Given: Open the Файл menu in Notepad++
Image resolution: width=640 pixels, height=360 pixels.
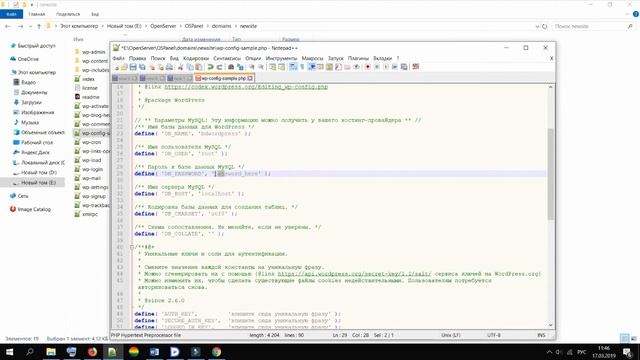Looking at the screenshot, I should click(118, 58).
